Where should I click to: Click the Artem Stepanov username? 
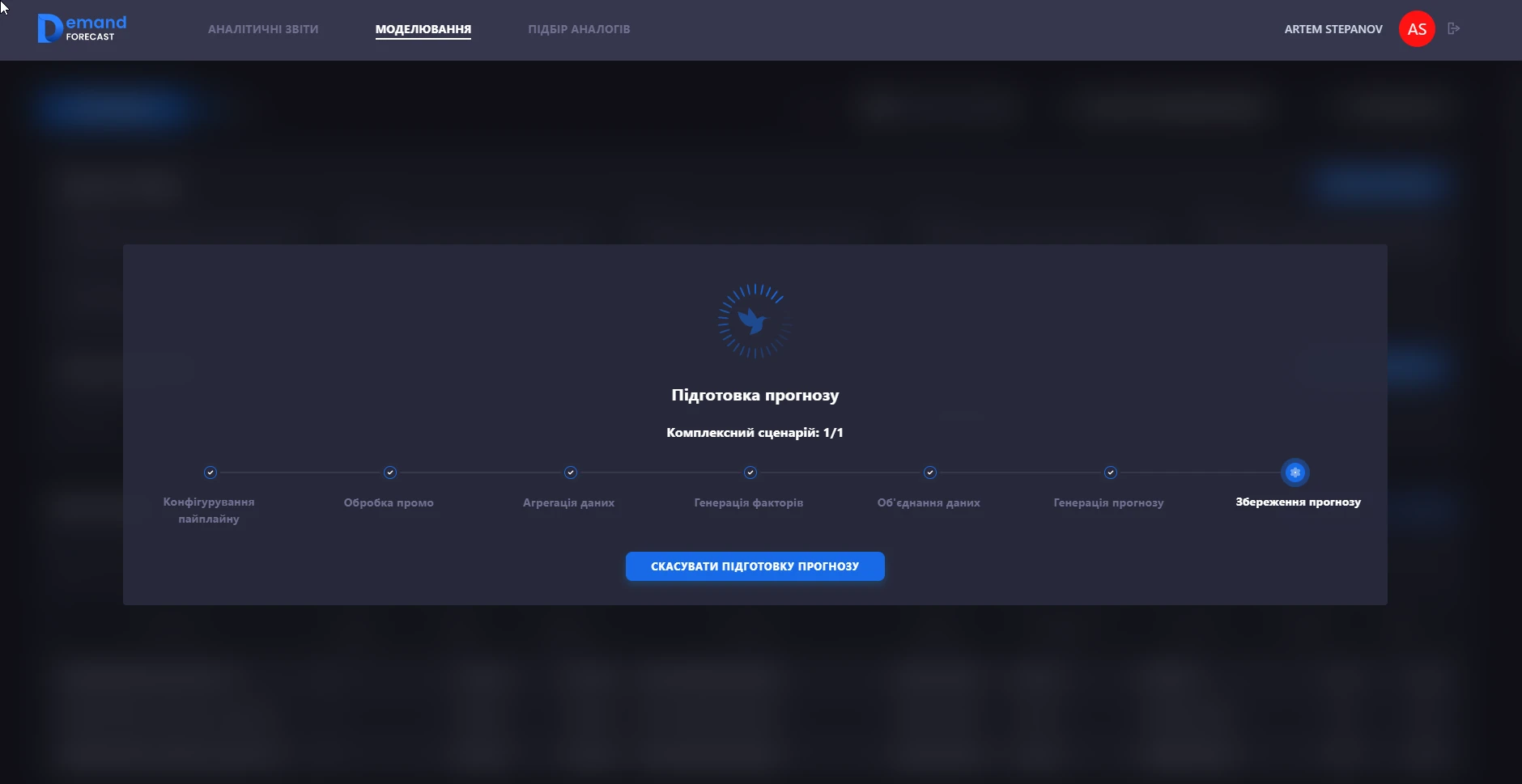point(1333,29)
